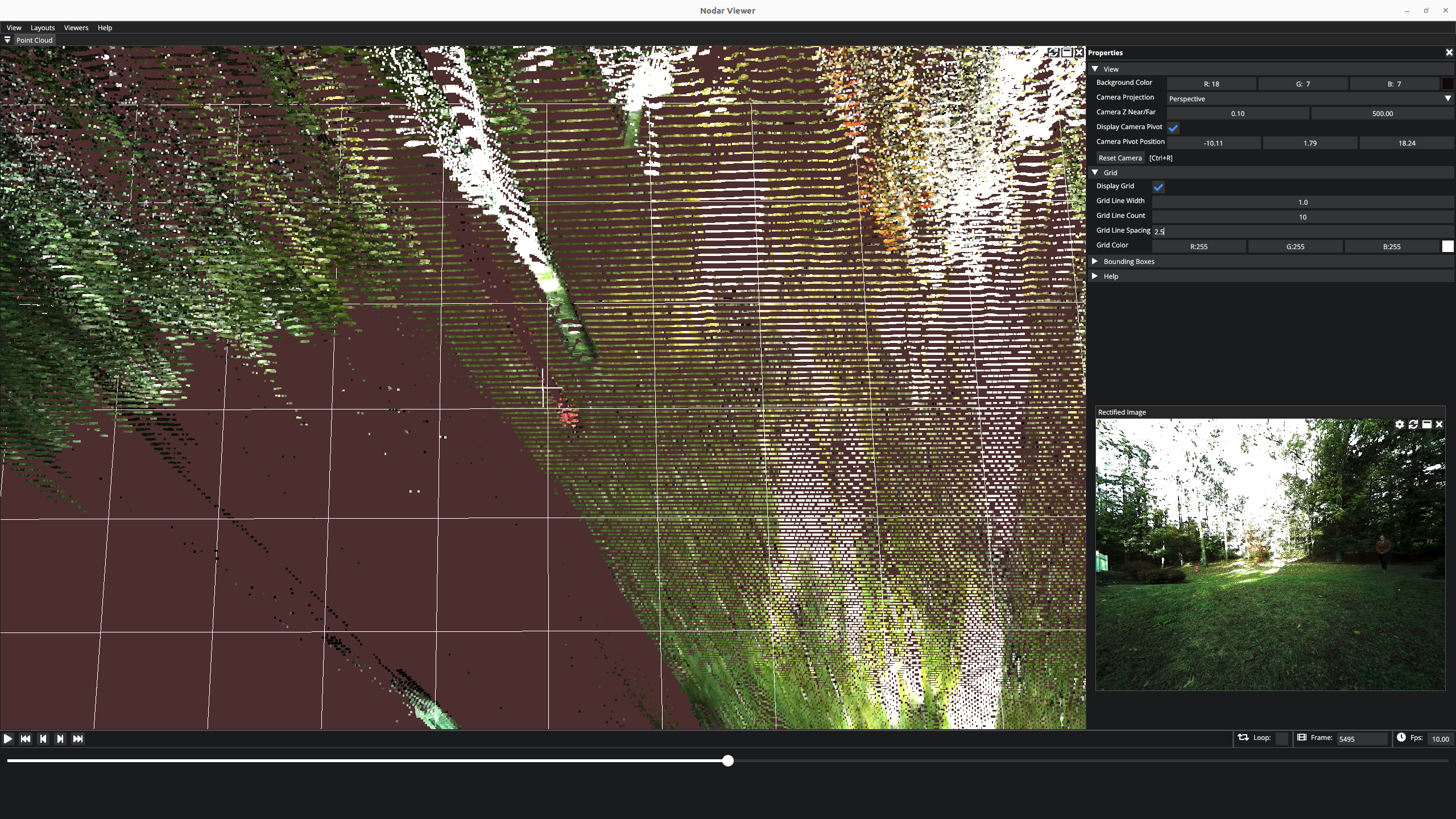Viewport: 1456px width, 819px height.
Task: Click the Frame number input field
Action: [1361, 739]
